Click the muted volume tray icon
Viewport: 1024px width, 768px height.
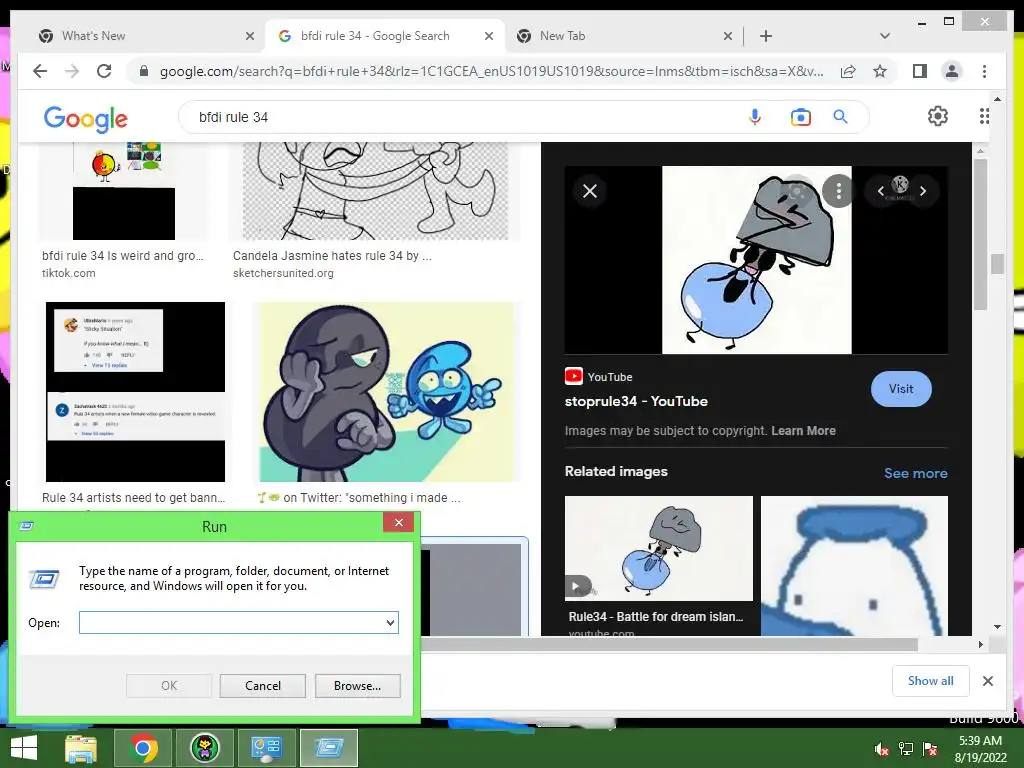881,749
